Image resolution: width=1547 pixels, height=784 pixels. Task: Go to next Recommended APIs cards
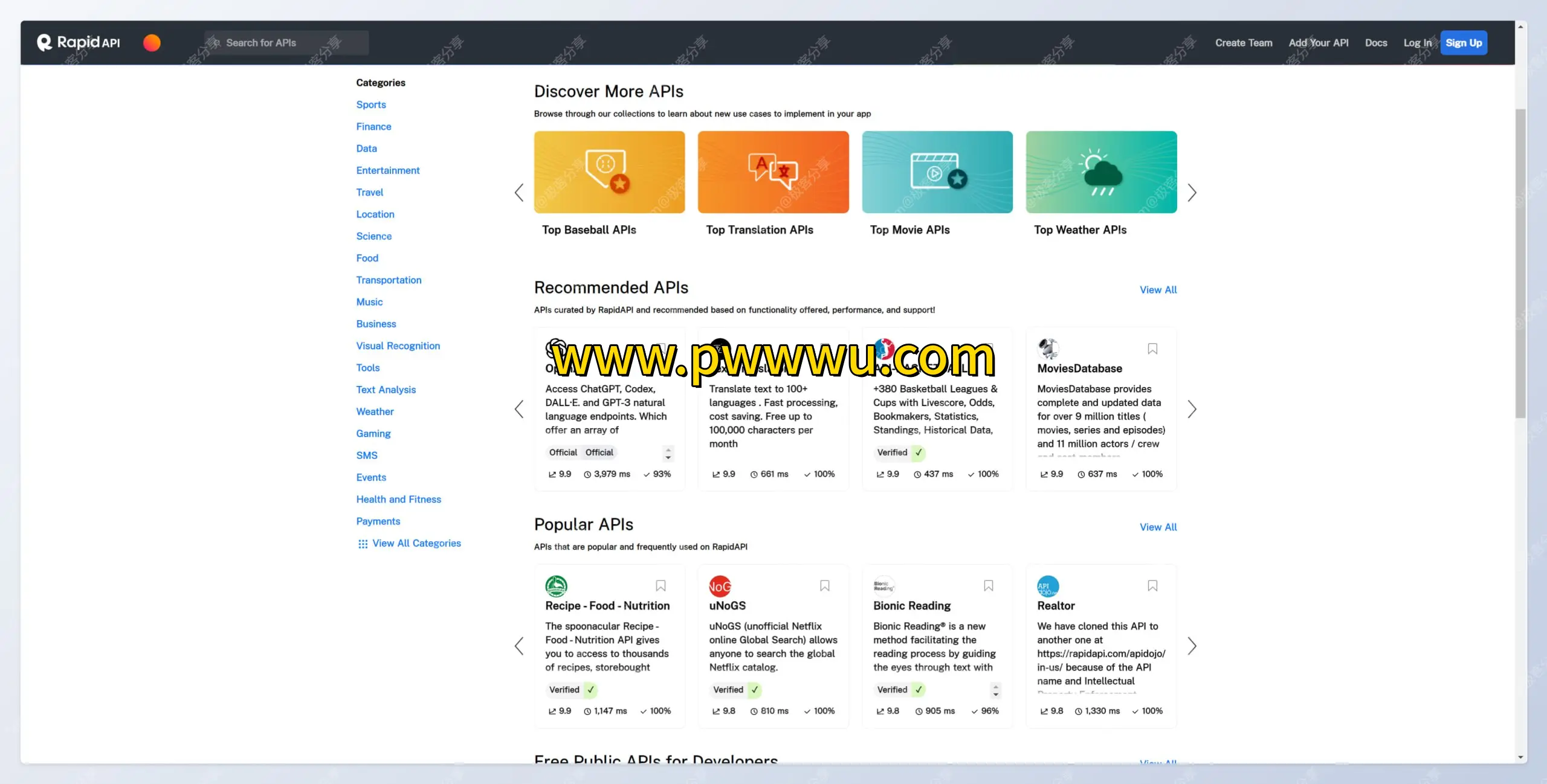click(1192, 409)
